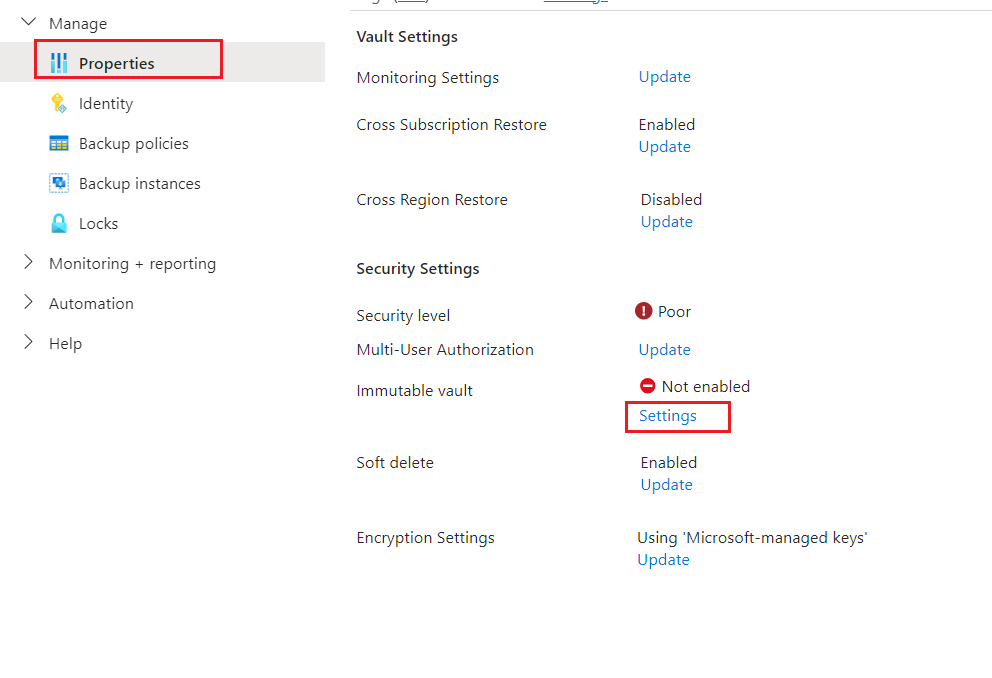Click the Properties sliders icon in sidebar
This screenshot has height=678, width=992.
click(59, 63)
